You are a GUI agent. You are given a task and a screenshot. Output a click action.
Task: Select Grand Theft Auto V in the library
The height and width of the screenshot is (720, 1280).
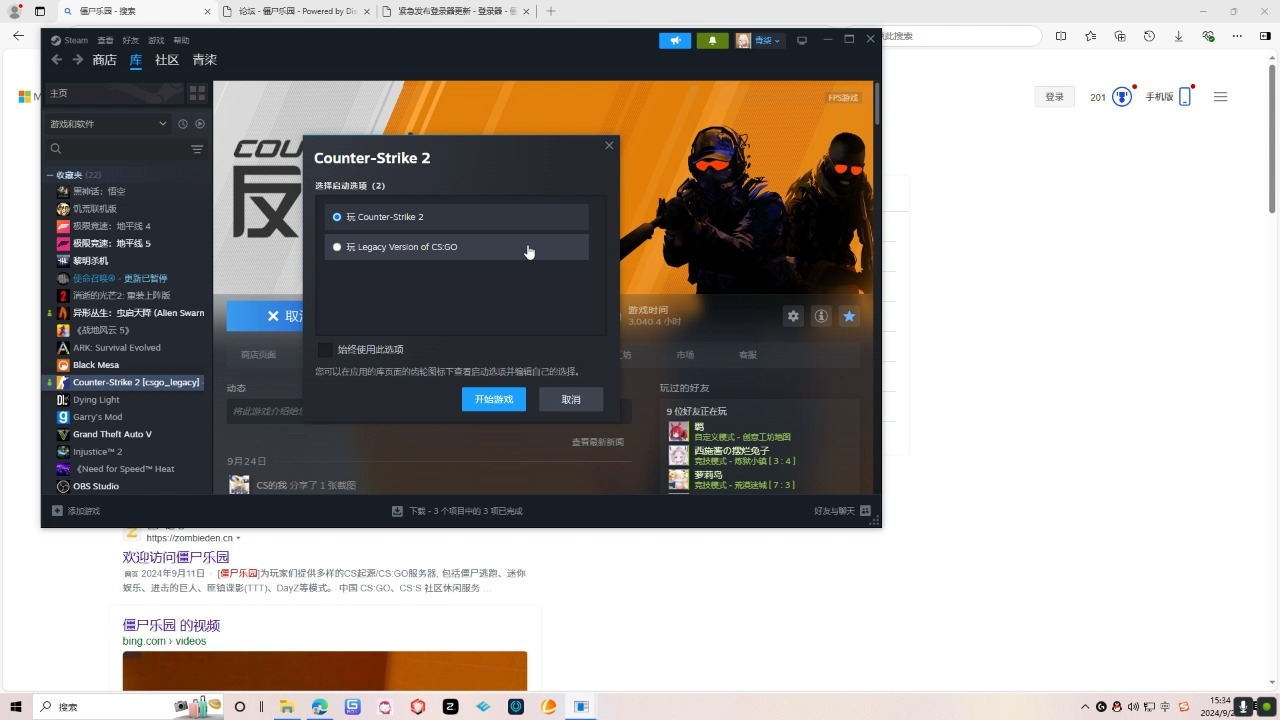coord(112,434)
